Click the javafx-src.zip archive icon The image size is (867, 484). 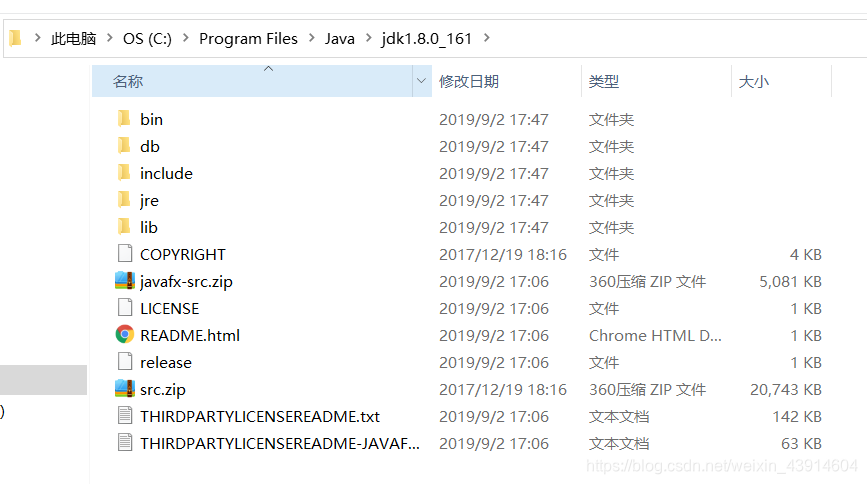pyautogui.click(x=124, y=280)
